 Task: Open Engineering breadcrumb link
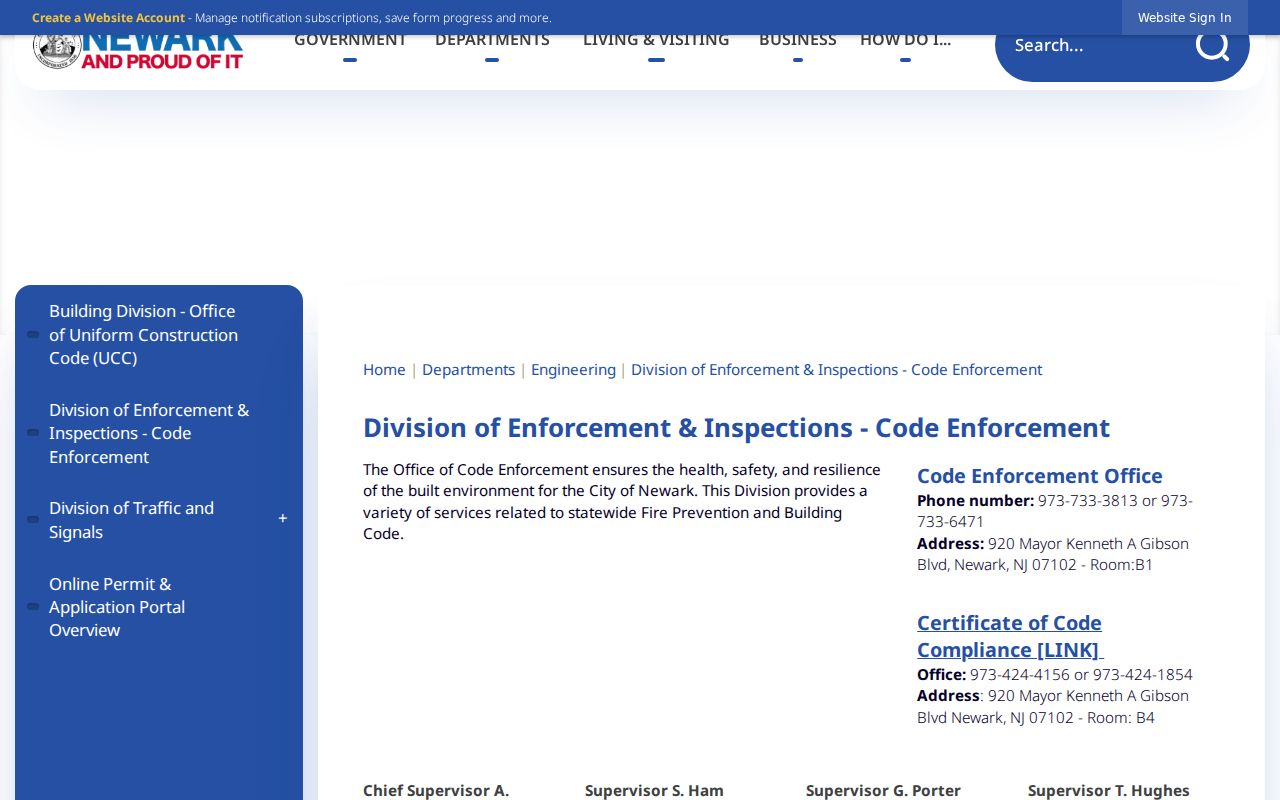tap(573, 370)
